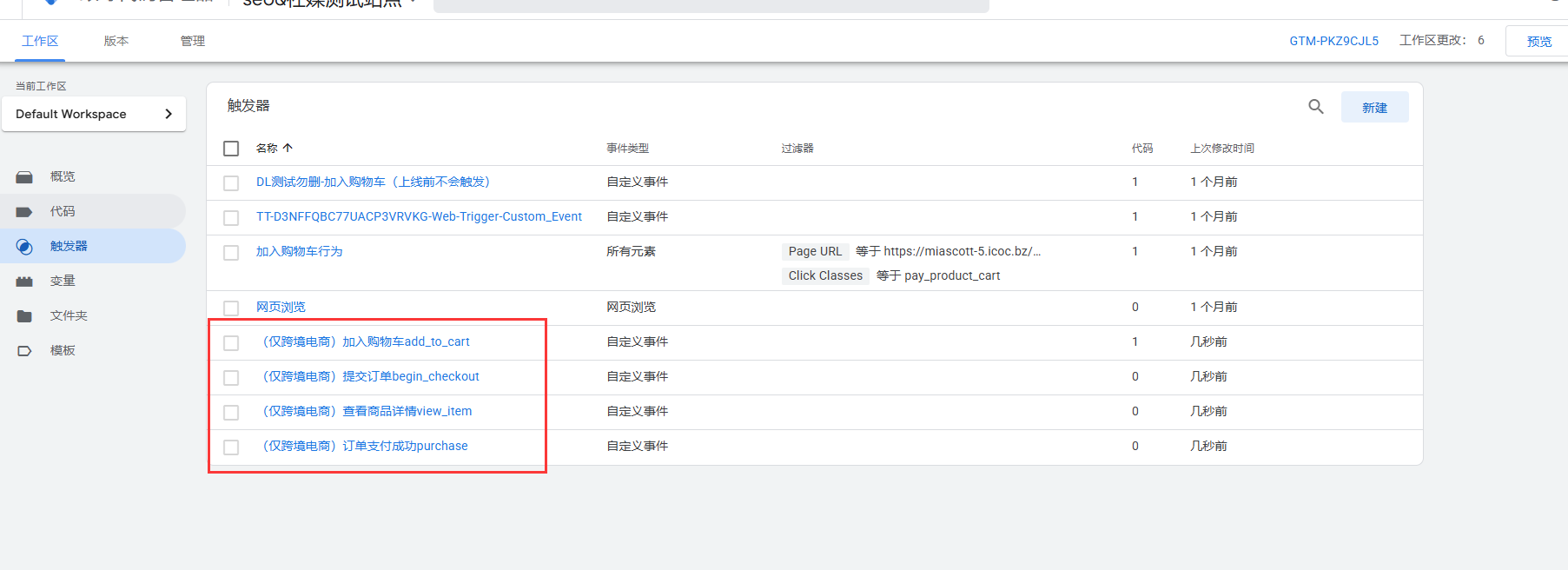Viewport: 1568px width, 570px height.
Task: Click the Folders (文件夹) sidebar icon
Action: (24, 316)
